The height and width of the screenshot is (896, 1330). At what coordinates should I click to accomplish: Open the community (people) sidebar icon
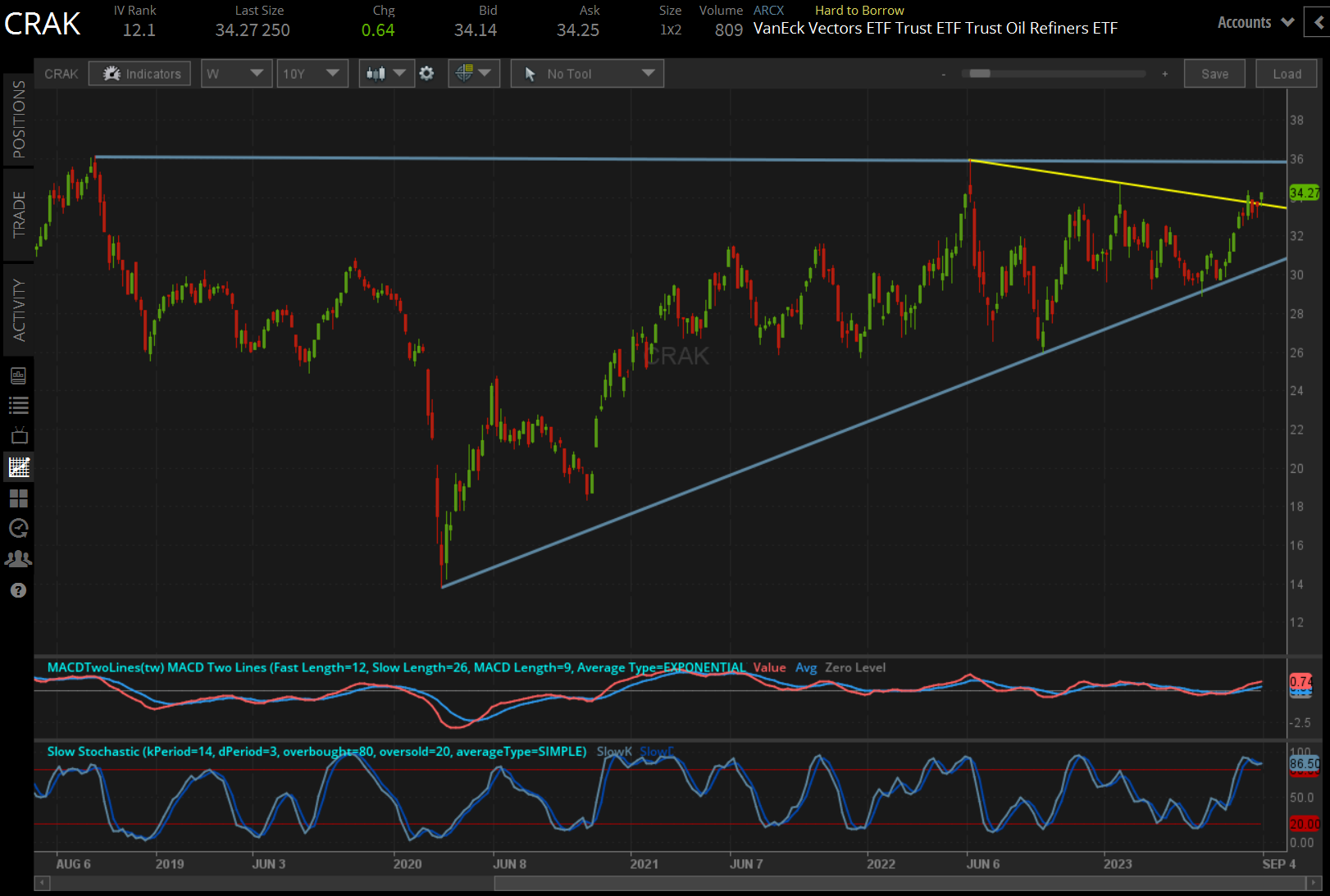pos(18,558)
